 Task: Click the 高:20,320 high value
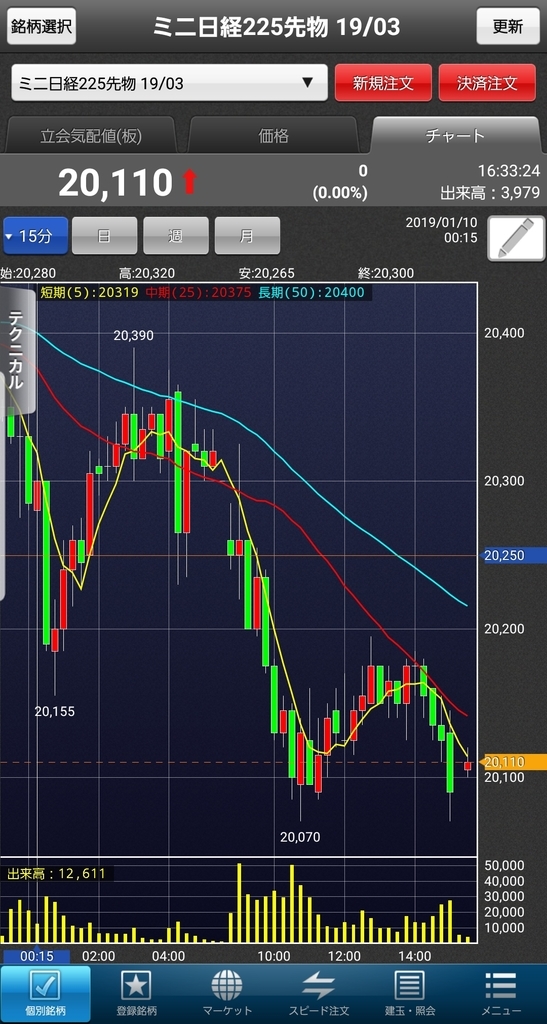[x=147, y=273]
